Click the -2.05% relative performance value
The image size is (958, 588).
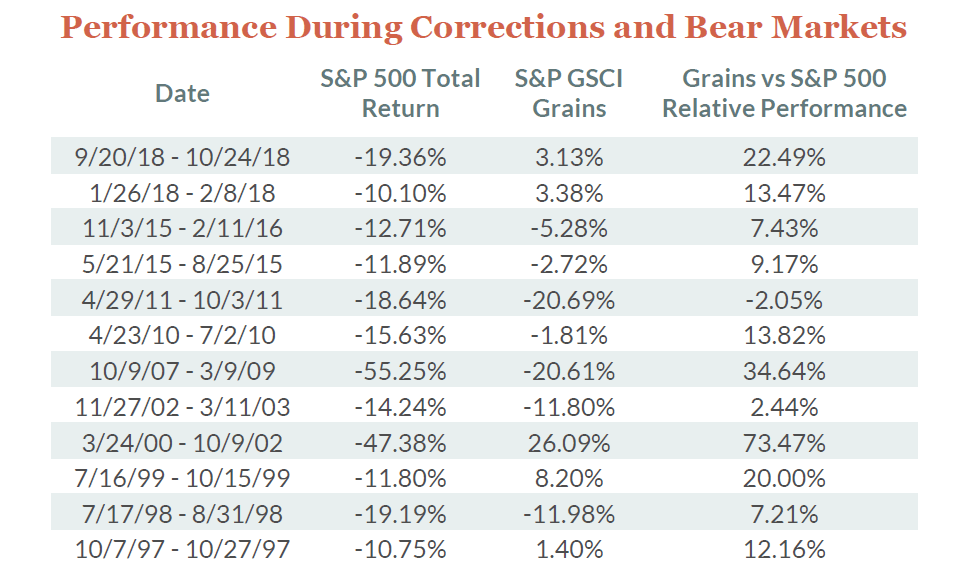coord(784,300)
